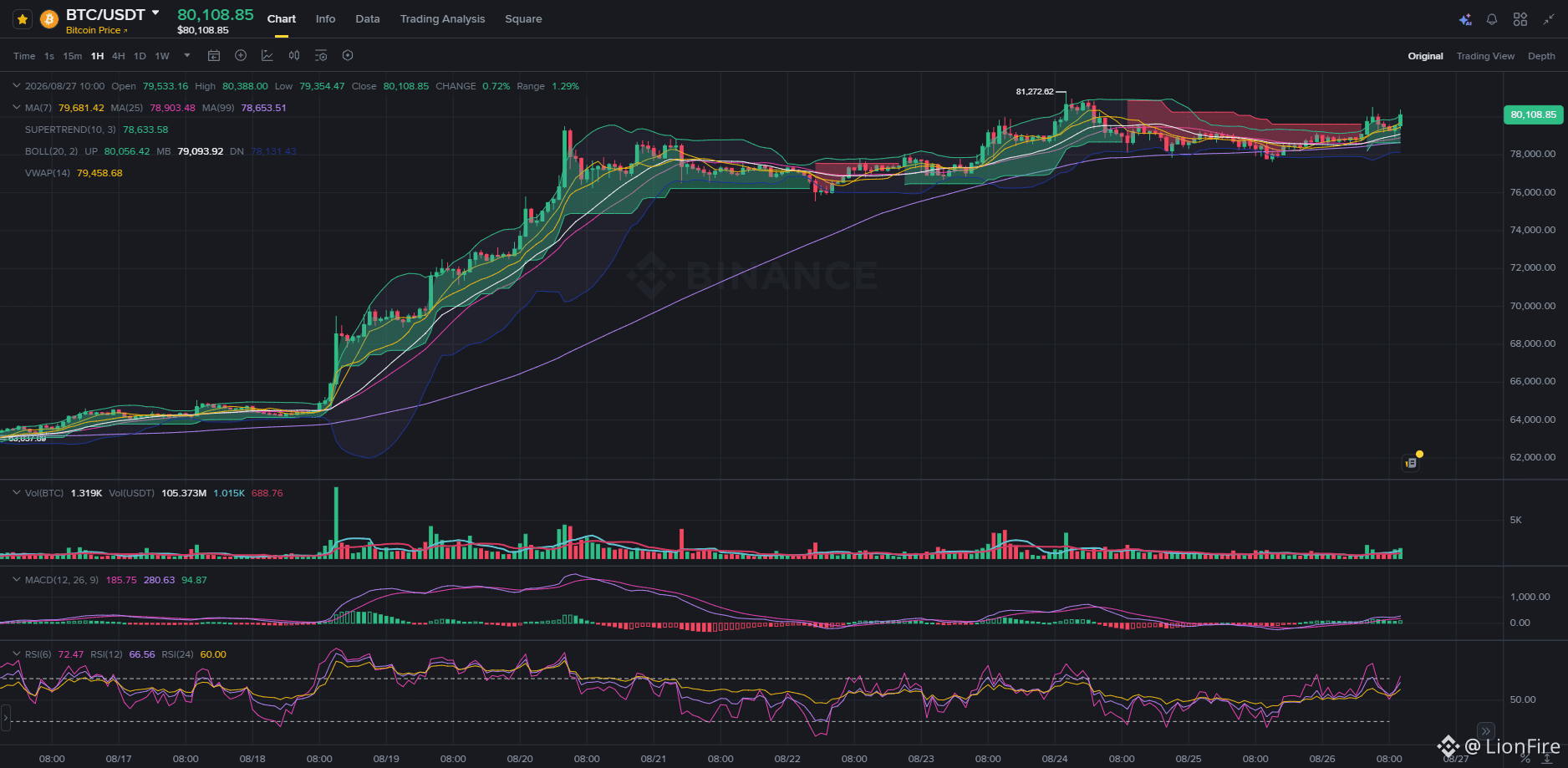Image resolution: width=1568 pixels, height=768 pixels.
Task: Click the MA(7) indicator label
Action: click(38, 108)
